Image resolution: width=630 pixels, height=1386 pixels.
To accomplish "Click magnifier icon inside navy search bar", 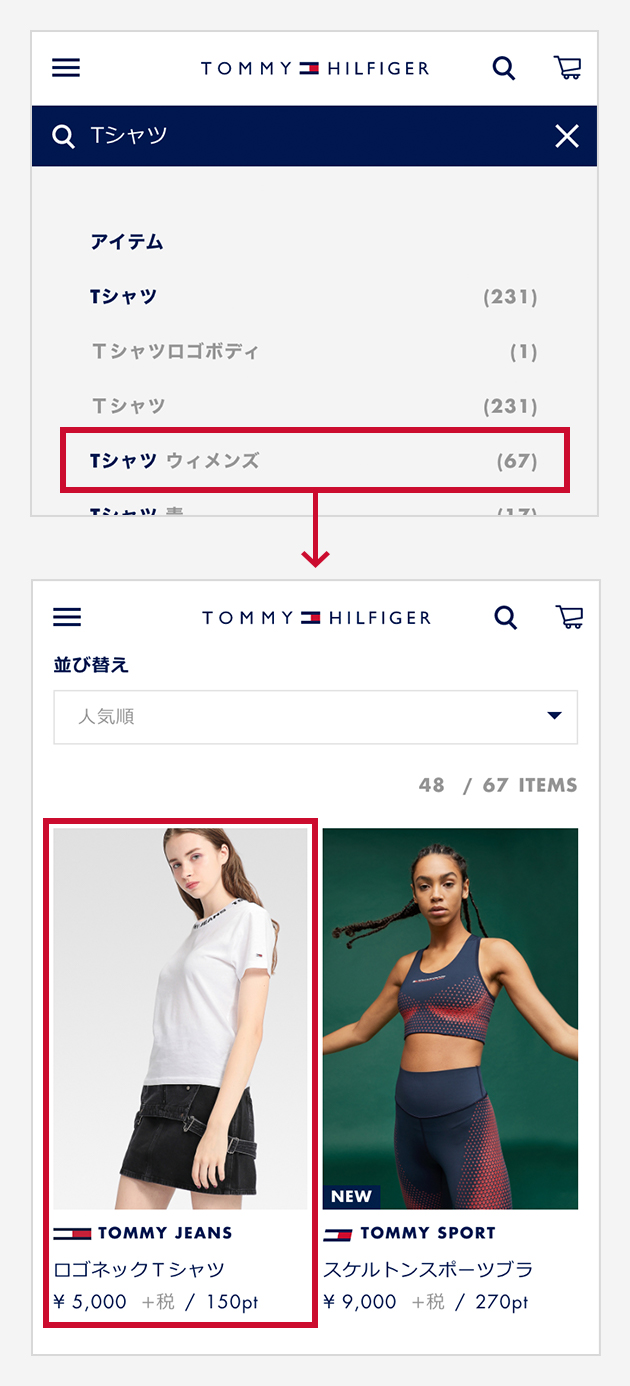I will point(63,137).
